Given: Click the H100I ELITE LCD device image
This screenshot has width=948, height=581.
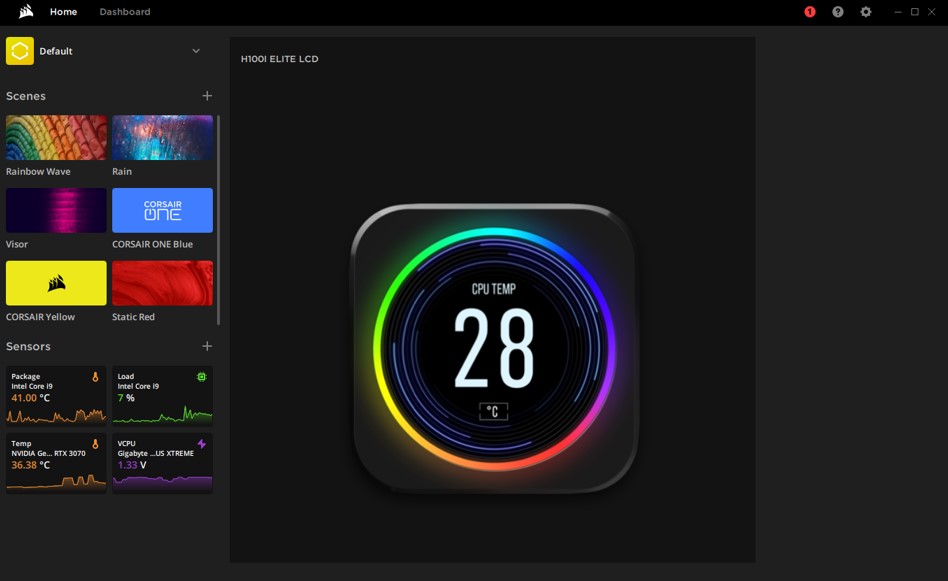Looking at the screenshot, I should coord(494,348).
